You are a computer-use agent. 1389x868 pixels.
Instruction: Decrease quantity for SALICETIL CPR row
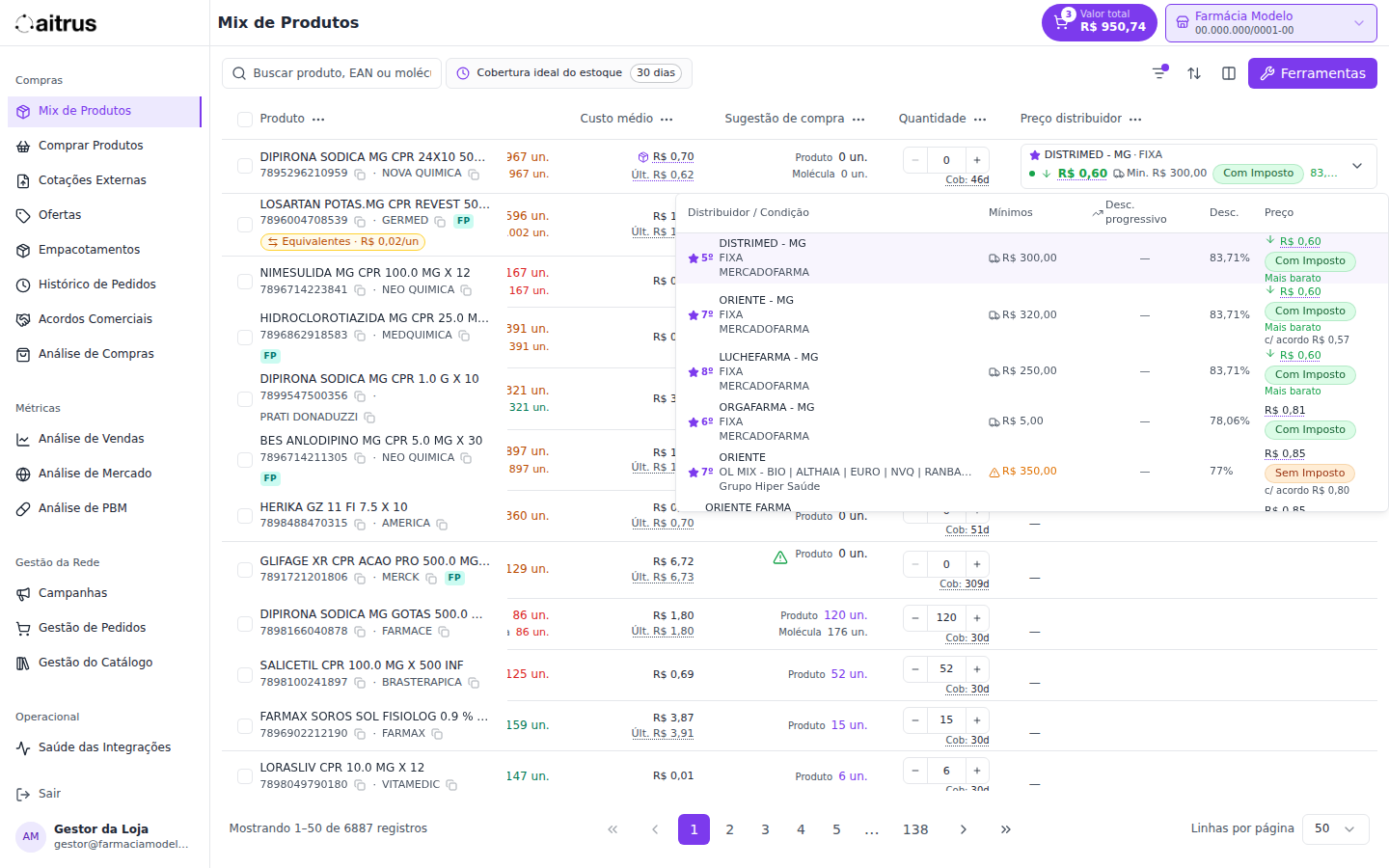(x=915, y=669)
